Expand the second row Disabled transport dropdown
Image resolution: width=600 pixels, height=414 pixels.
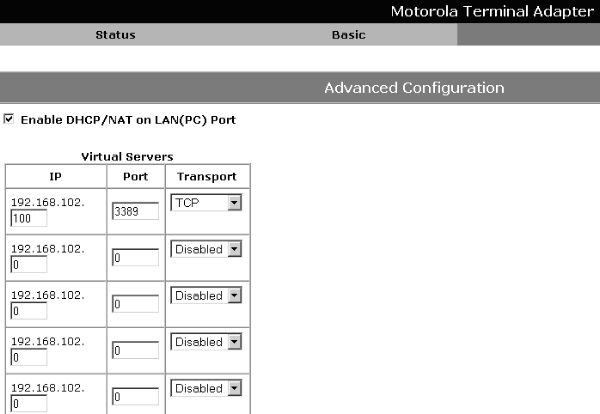tap(207, 249)
